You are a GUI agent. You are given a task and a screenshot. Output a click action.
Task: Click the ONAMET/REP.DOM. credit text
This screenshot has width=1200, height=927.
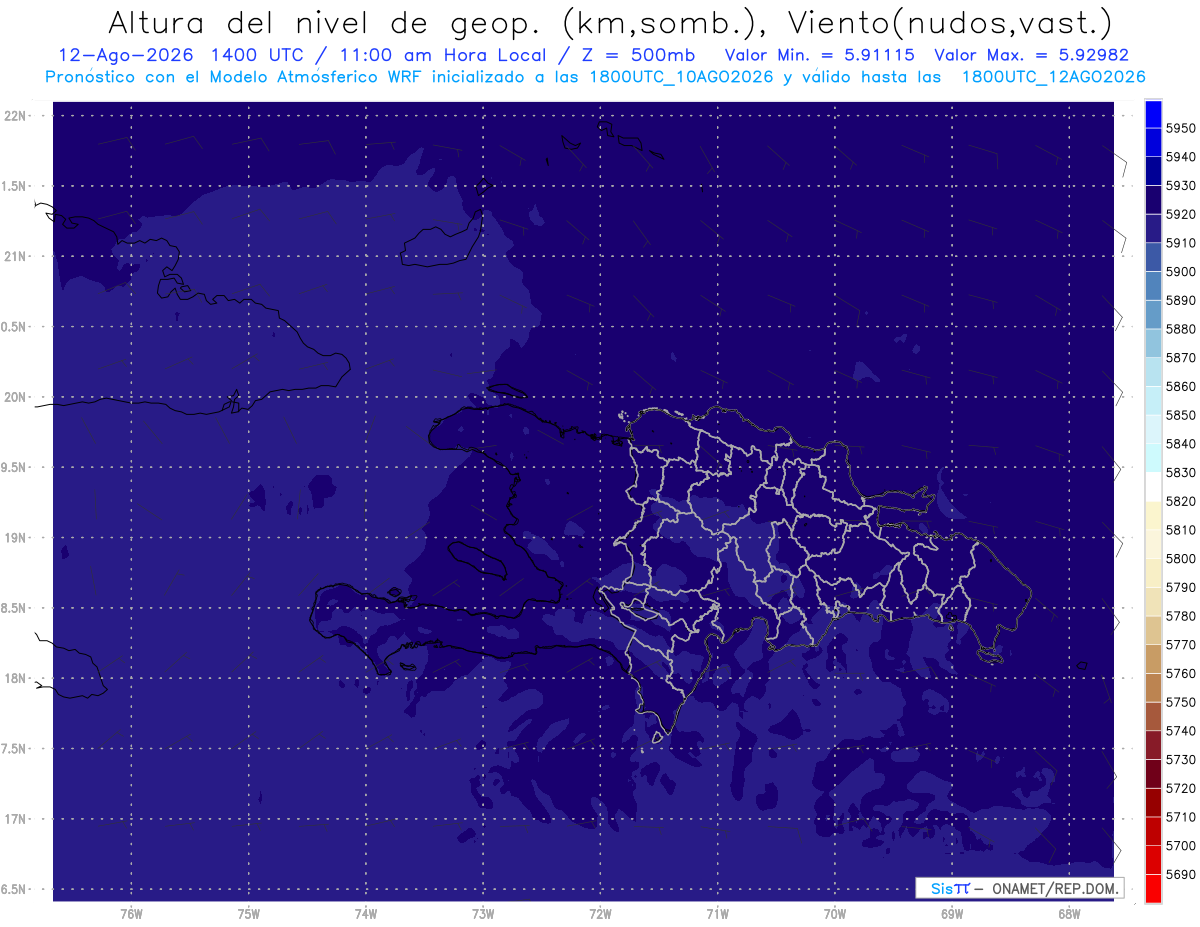[1054, 888]
